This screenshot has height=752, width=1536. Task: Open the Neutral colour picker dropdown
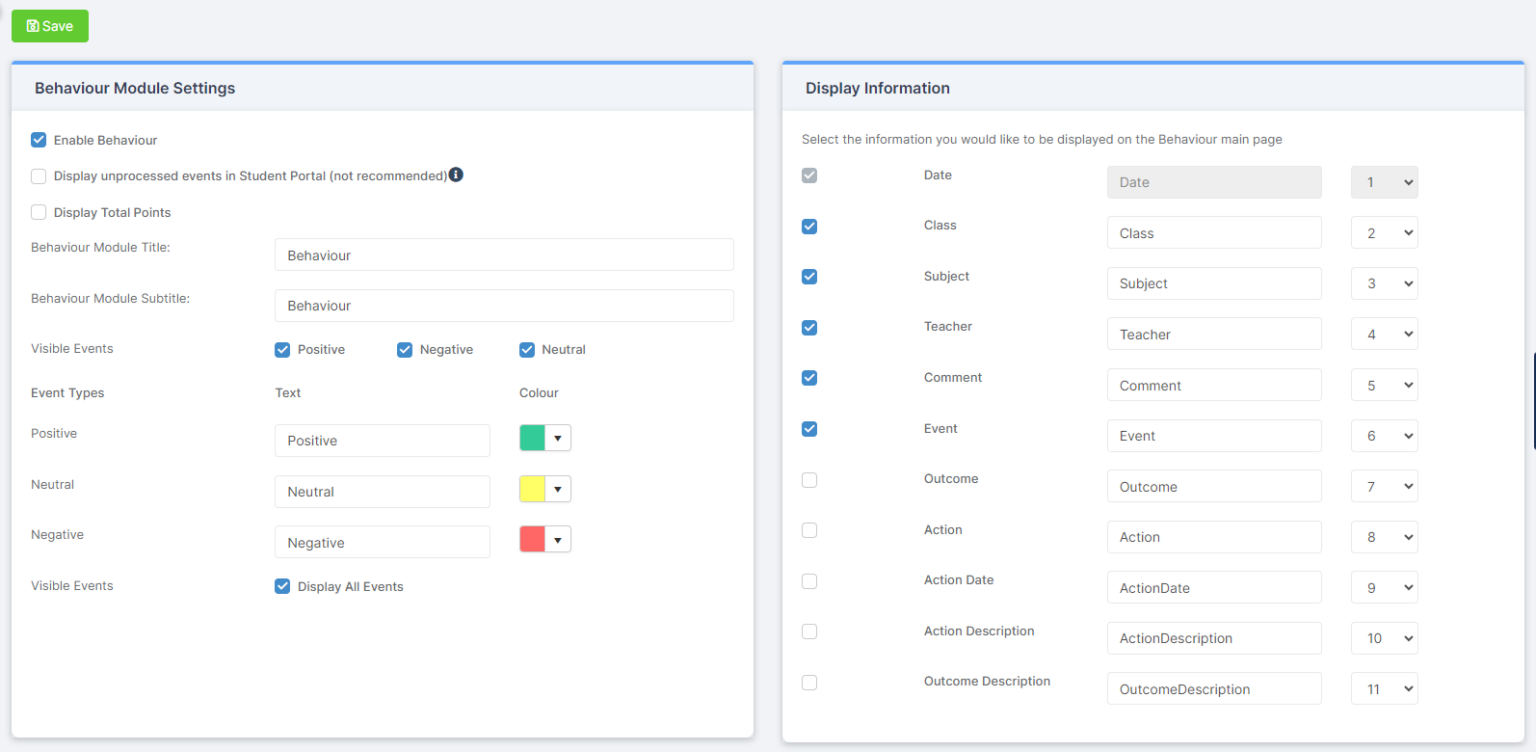[x=559, y=488]
